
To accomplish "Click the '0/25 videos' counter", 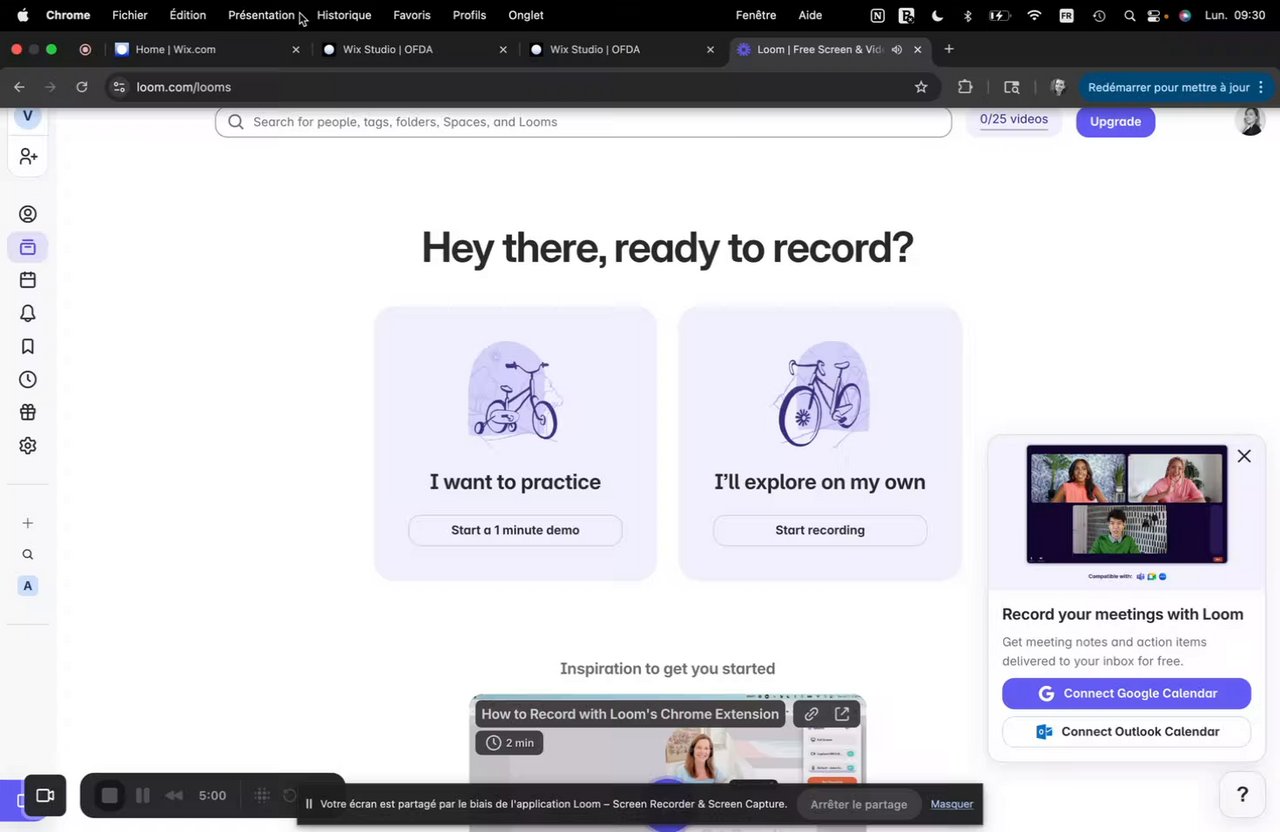I will [1014, 120].
